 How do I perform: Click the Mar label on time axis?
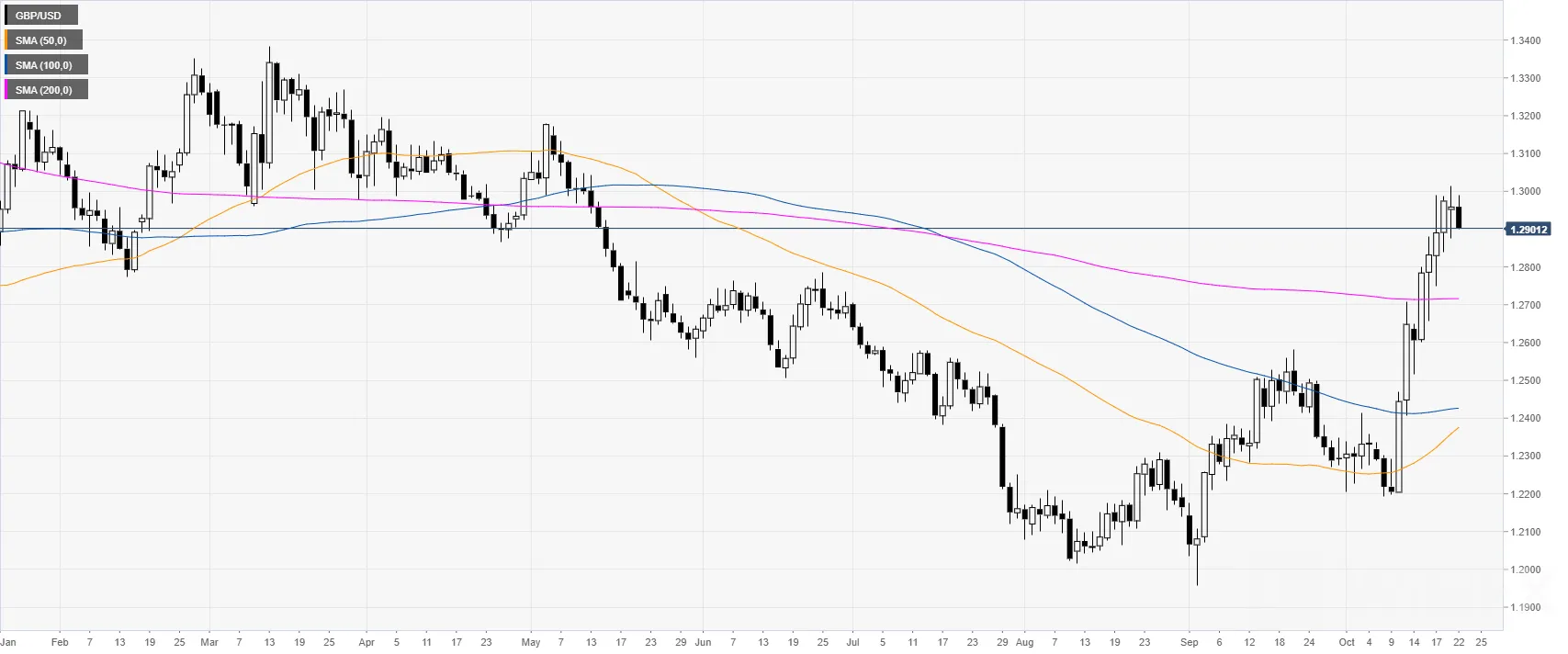pos(209,642)
